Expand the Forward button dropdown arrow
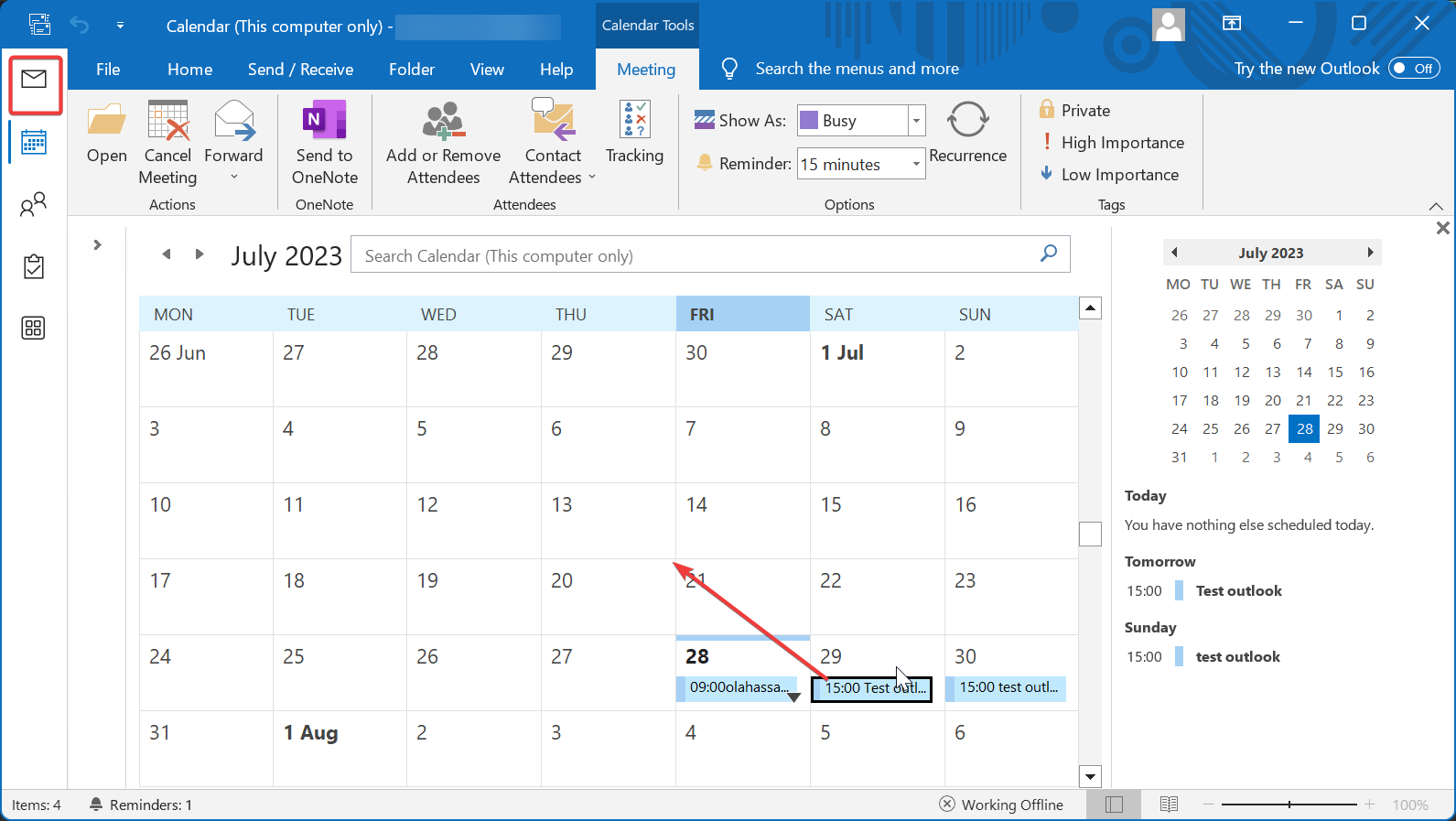The image size is (1456, 821). click(x=233, y=178)
